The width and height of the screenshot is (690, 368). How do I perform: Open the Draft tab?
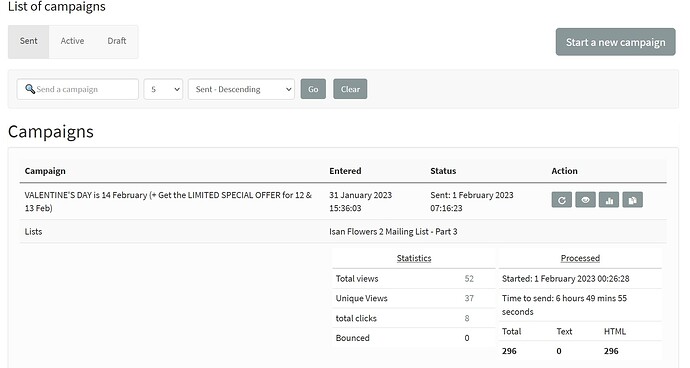(117, 41)
